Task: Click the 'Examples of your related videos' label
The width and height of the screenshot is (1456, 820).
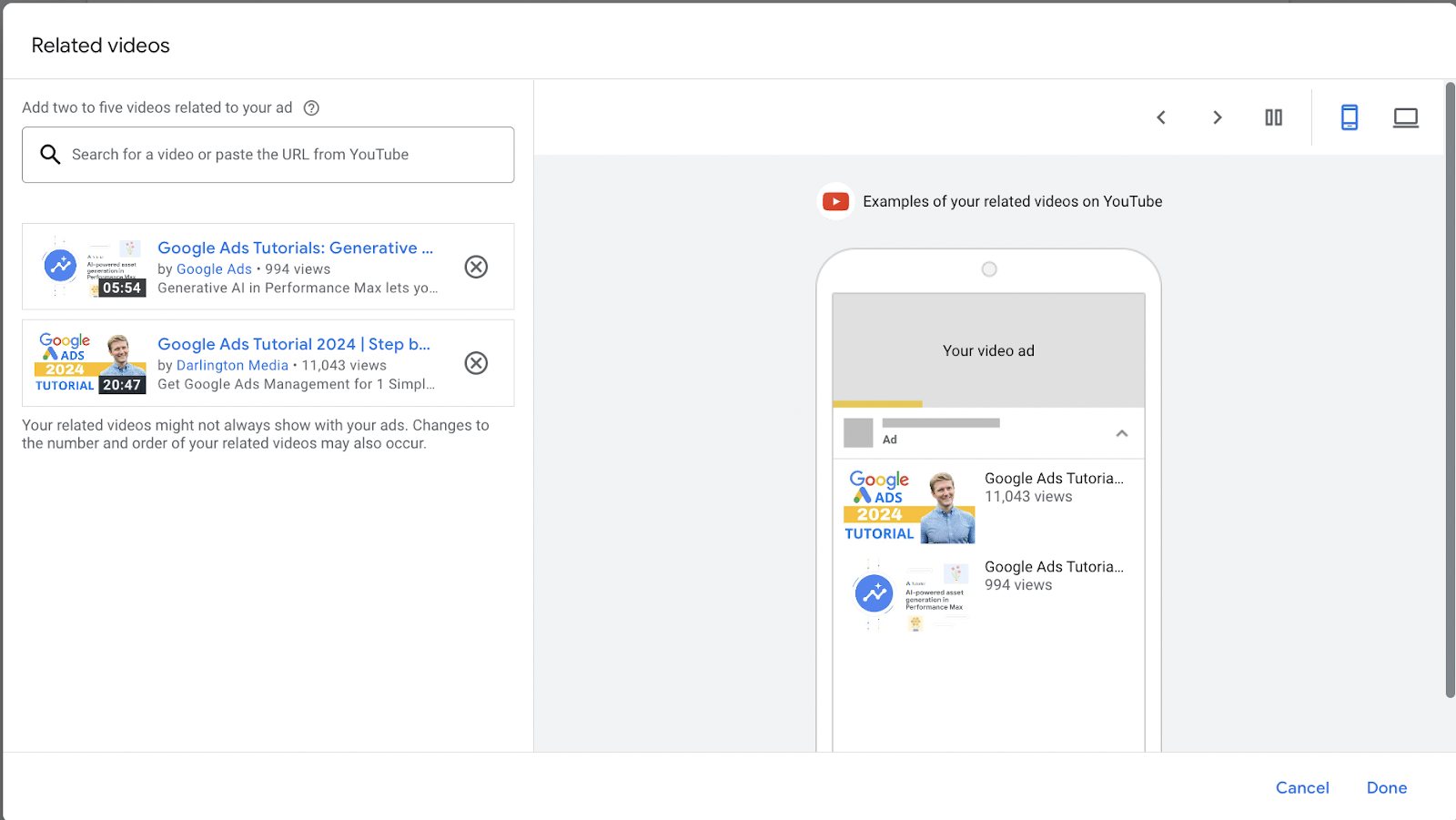Action: point(1013,202)
